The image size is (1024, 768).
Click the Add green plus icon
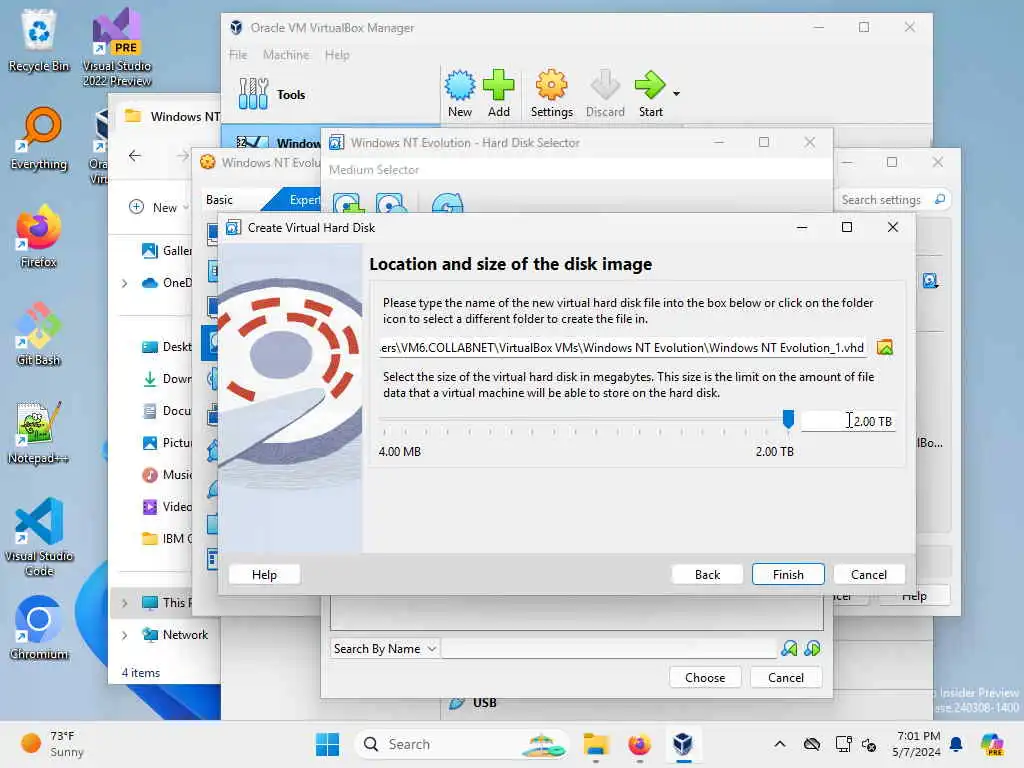(x=498, y=93)
